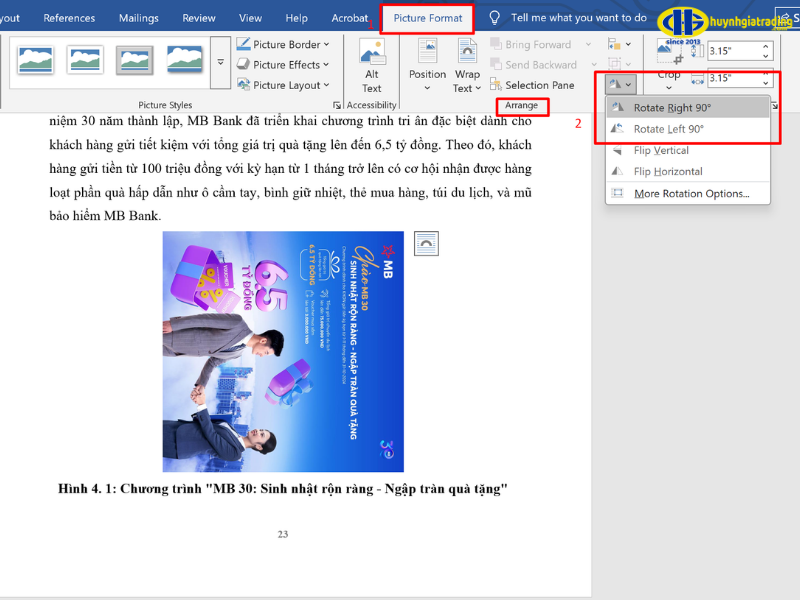Image resolution: width=800 pixels, height=600 pixels.
Task: Switch to the Acrobat tab
Action: [349, 18]
